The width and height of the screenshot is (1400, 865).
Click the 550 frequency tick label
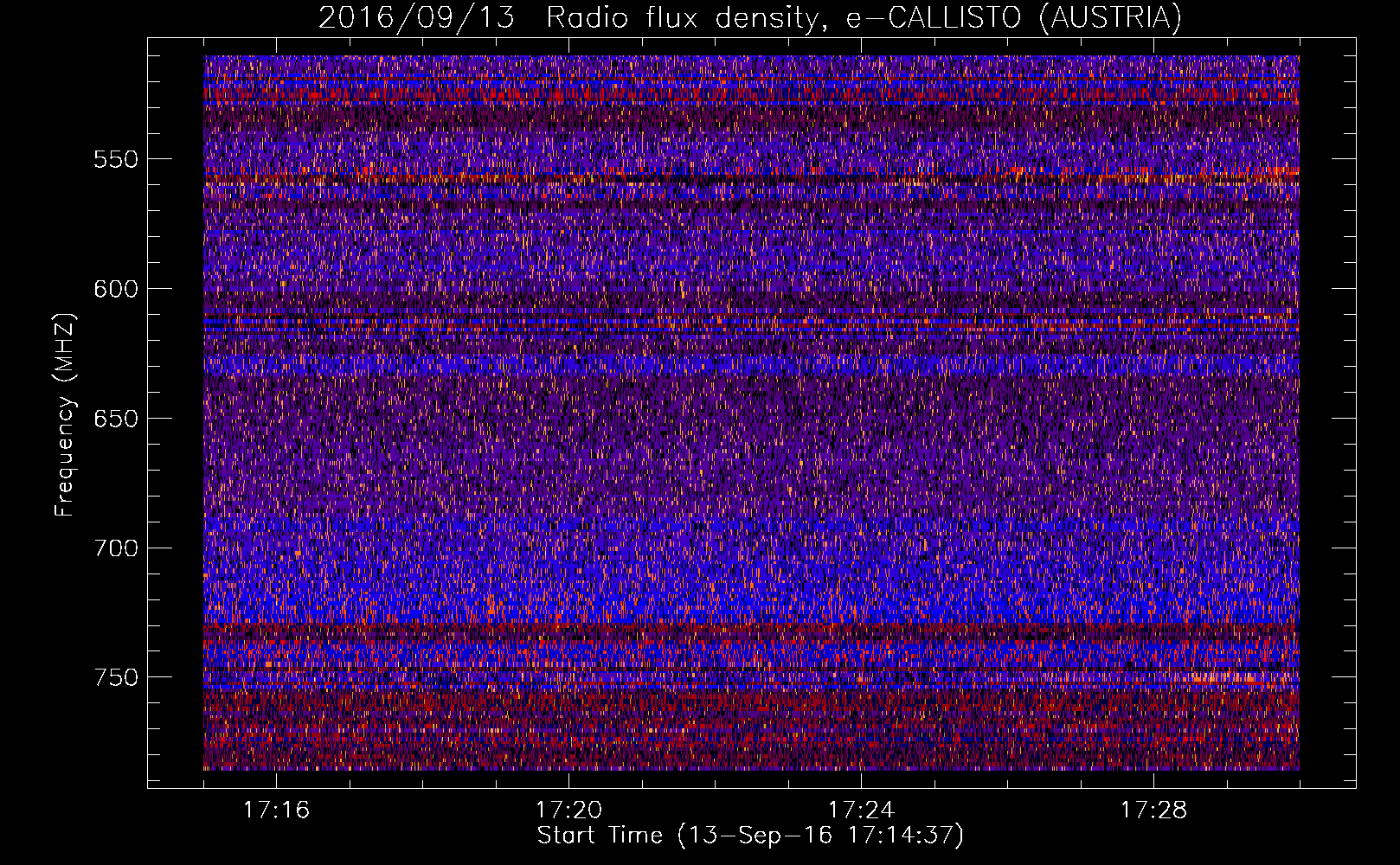tap(116, 159)
